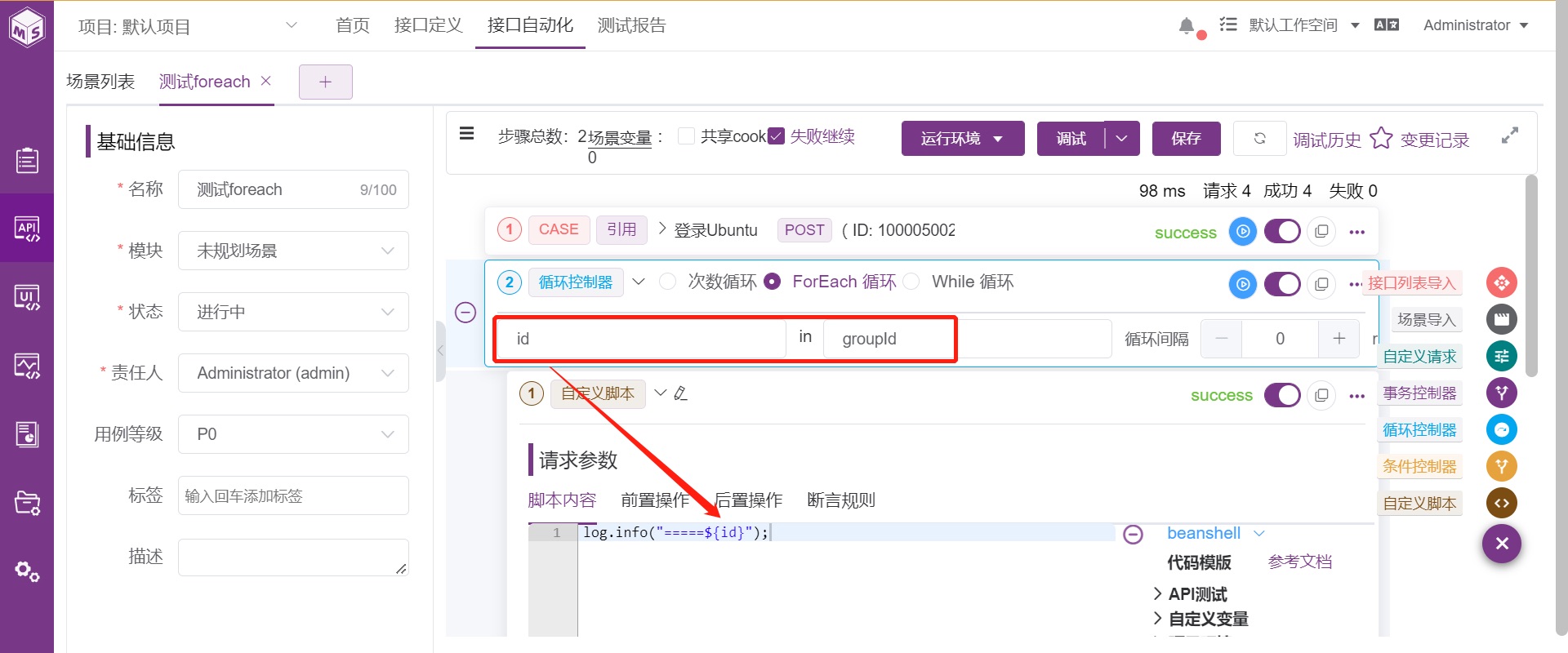Click the 保存 button
This screenshot has width=1568, height=653.
tap(1186, 138)
